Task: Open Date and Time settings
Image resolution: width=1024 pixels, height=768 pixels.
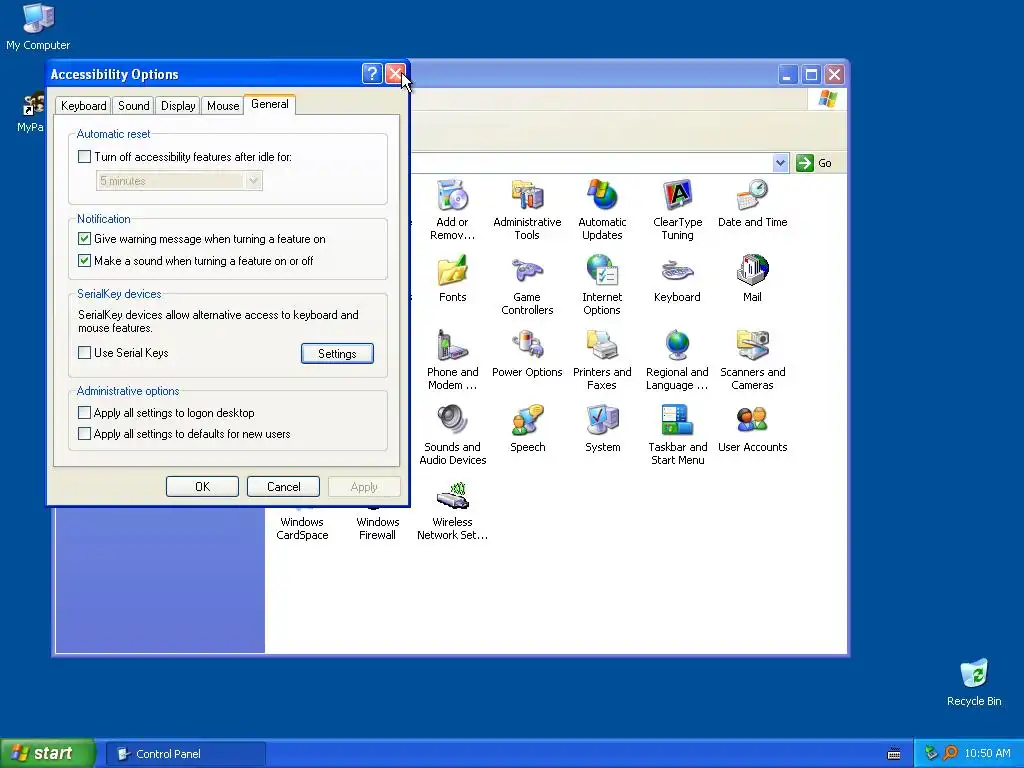Action: (x=752, y=202)
